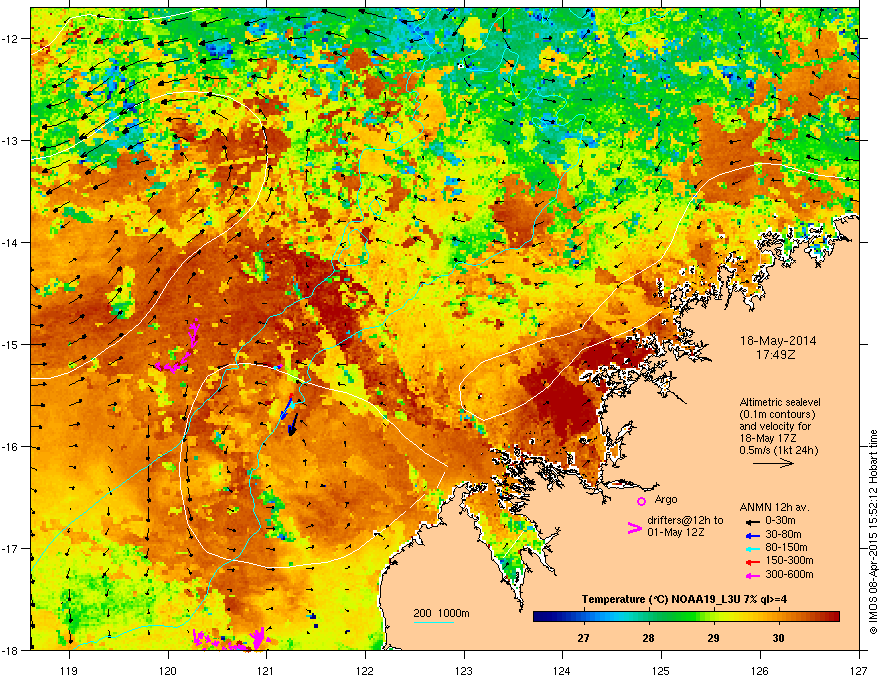Click the '27' color bar tick label

[x=584, y=638]
